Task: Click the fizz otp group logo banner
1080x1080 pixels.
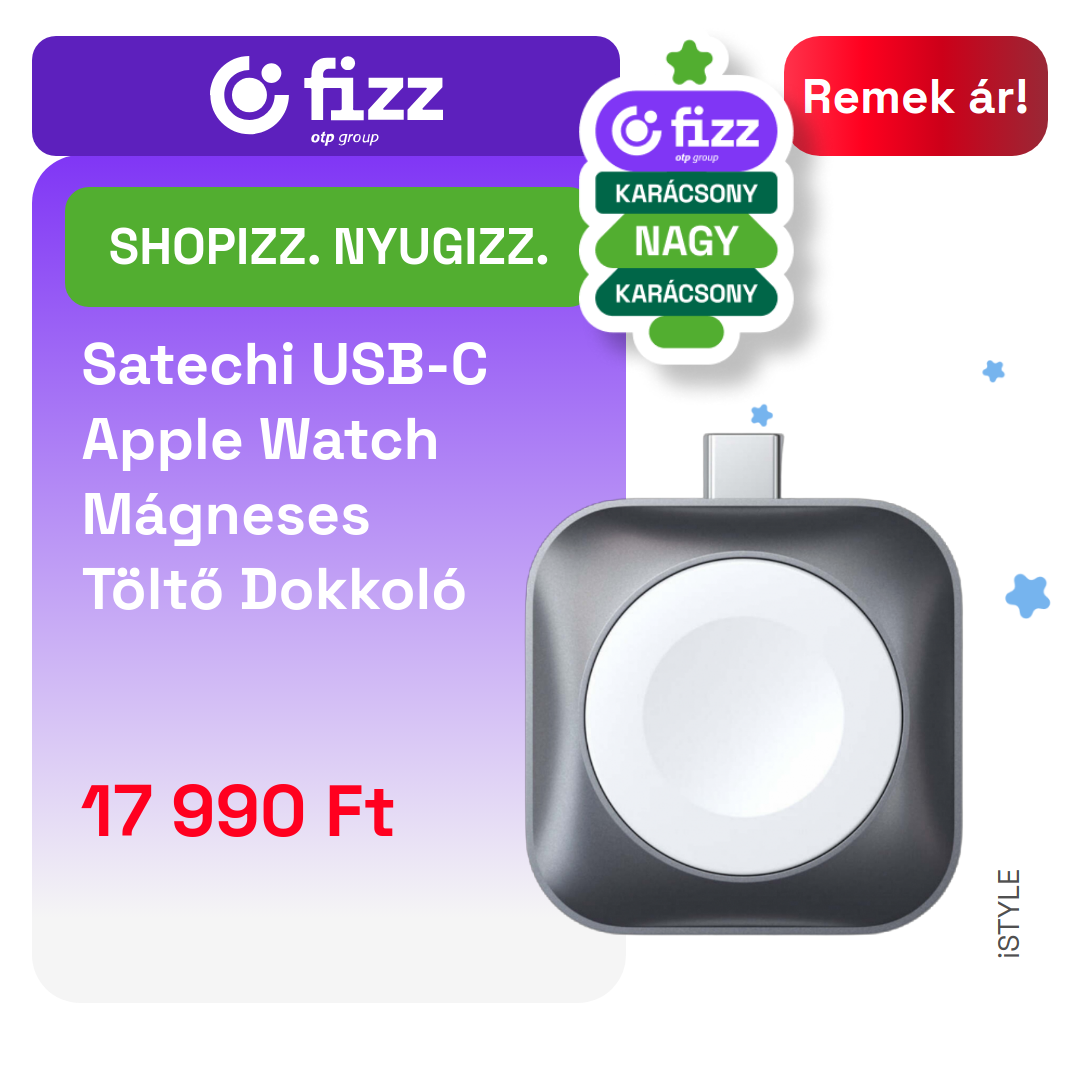Action: (326, 96)
